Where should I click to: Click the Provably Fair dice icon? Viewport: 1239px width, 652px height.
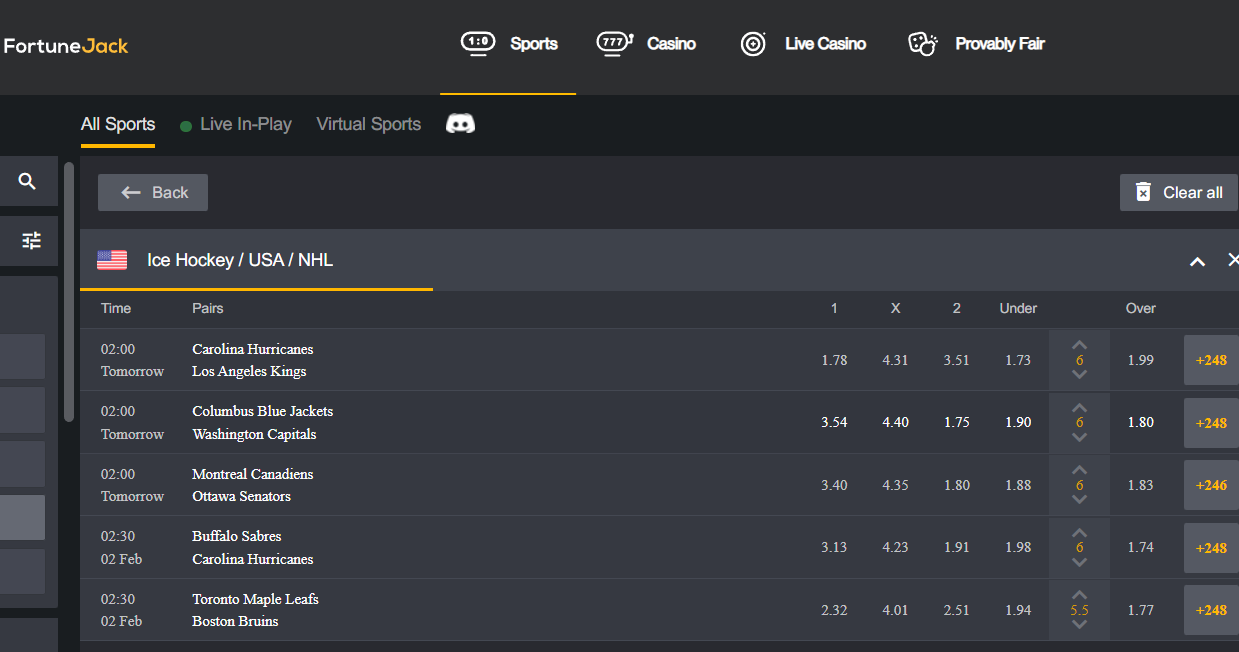[922, 44]
